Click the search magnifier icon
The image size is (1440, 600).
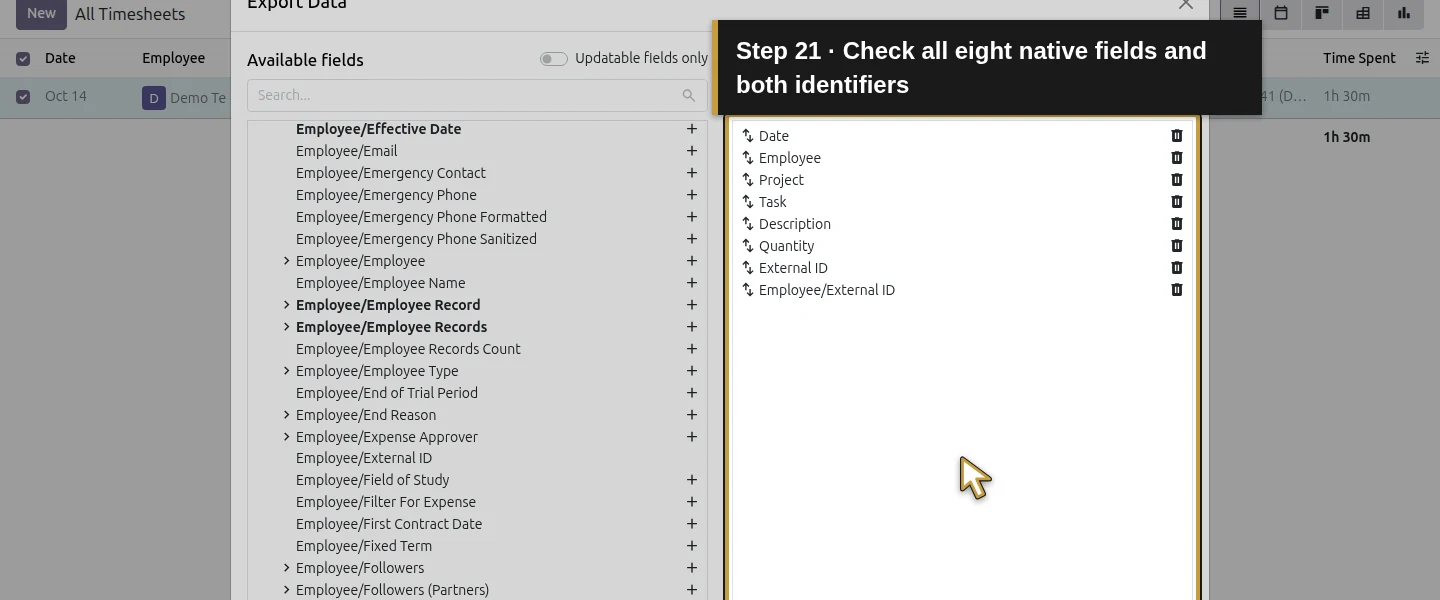click(688, 96)
